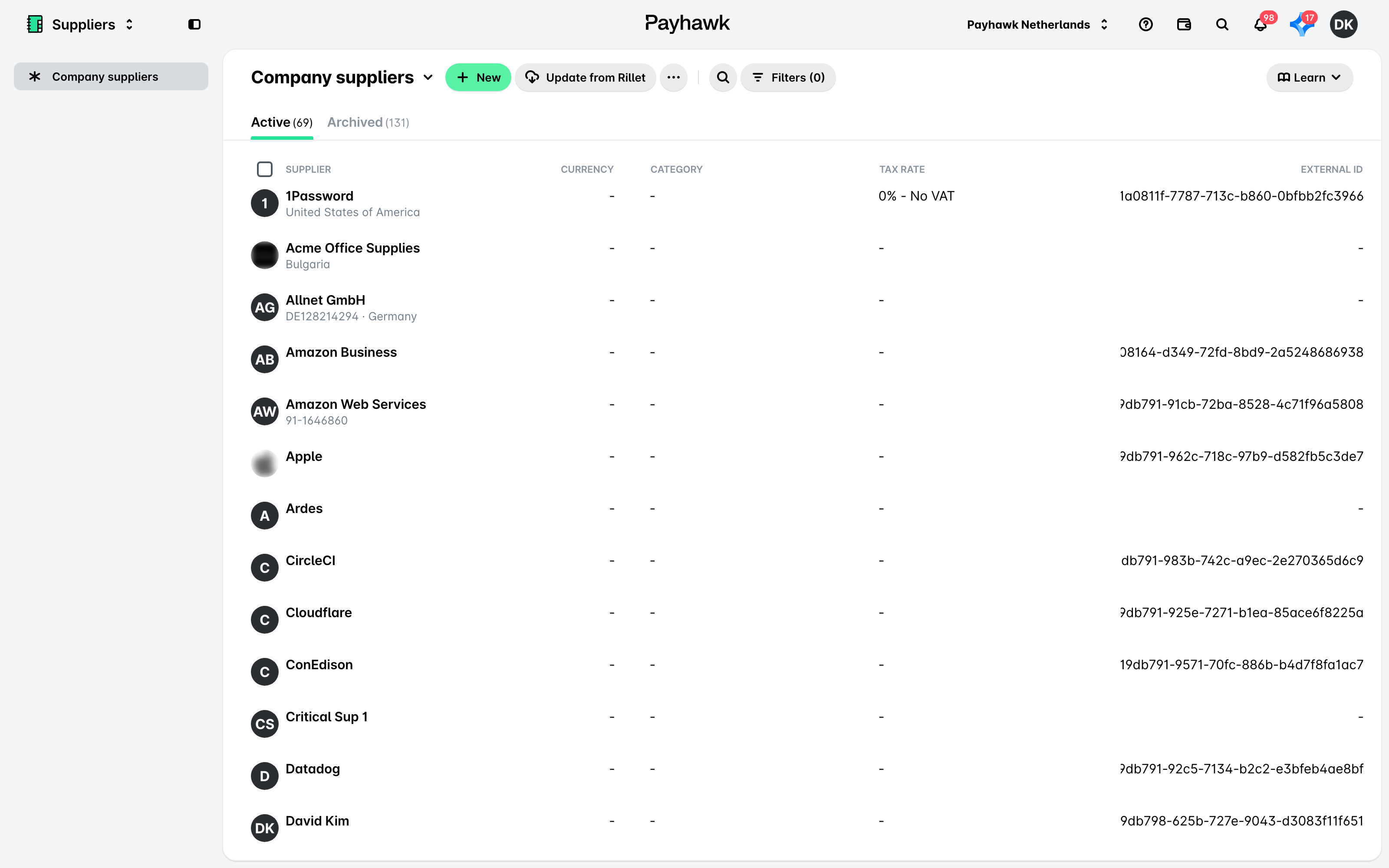Click 91-1646860 tax number text

317,420
